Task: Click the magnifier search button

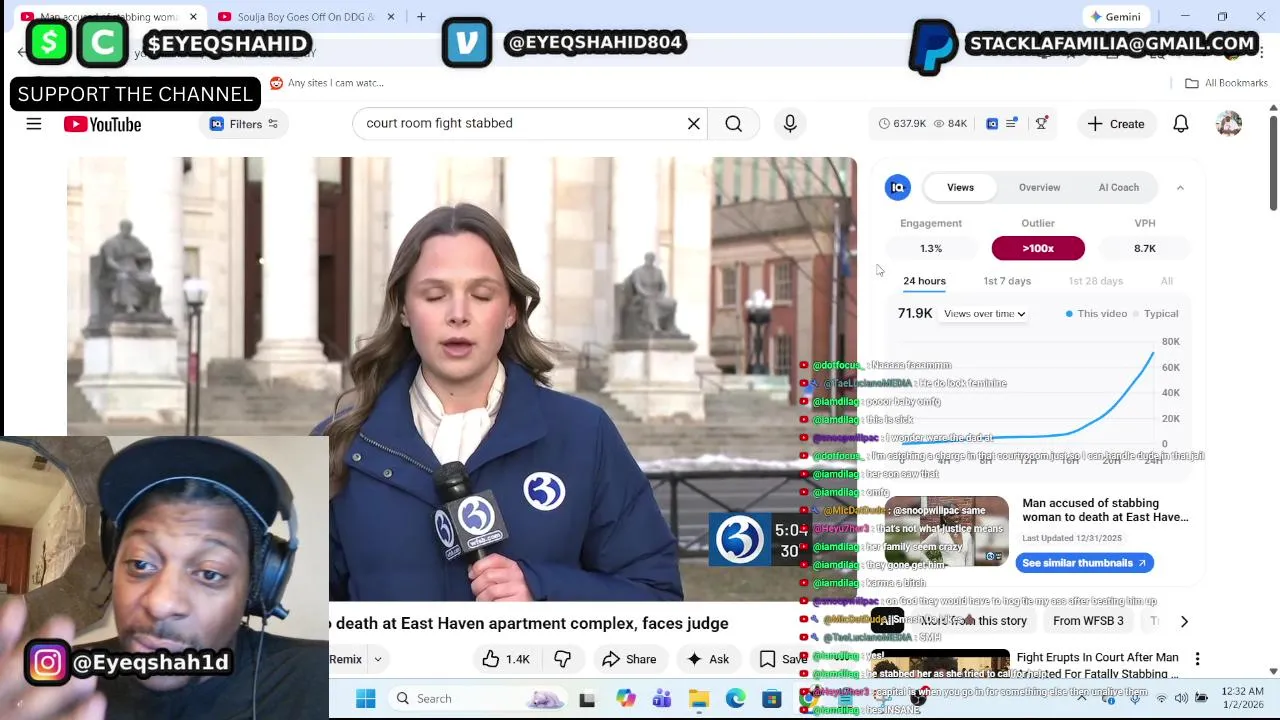Action: click(x=734, y=123)
